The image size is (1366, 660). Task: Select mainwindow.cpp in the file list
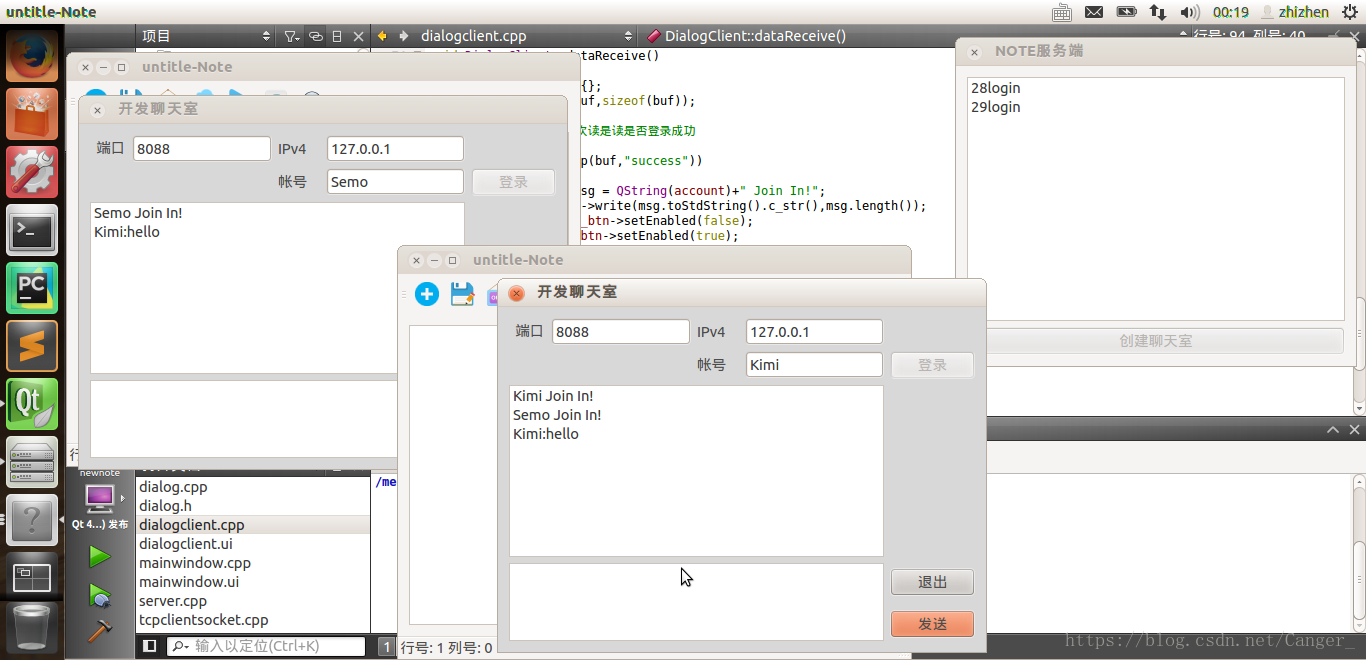pos(195,562)
